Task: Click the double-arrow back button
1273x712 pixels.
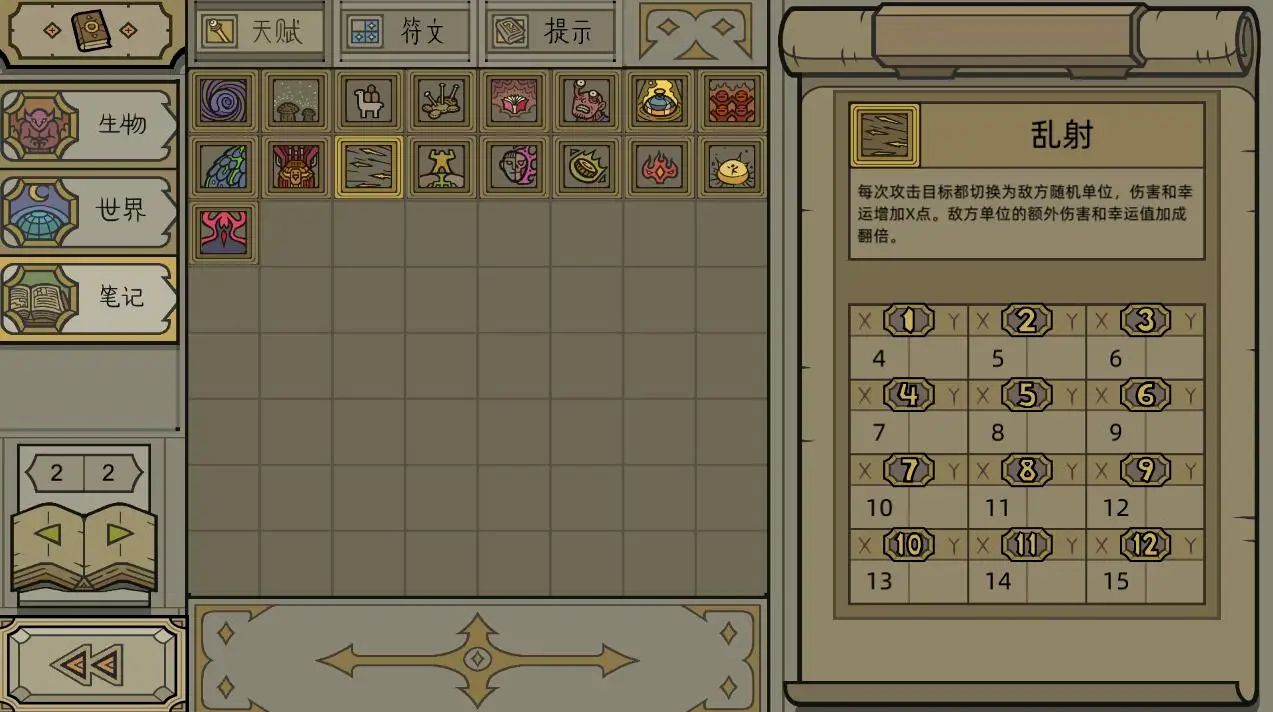Action: coord(90,665)
